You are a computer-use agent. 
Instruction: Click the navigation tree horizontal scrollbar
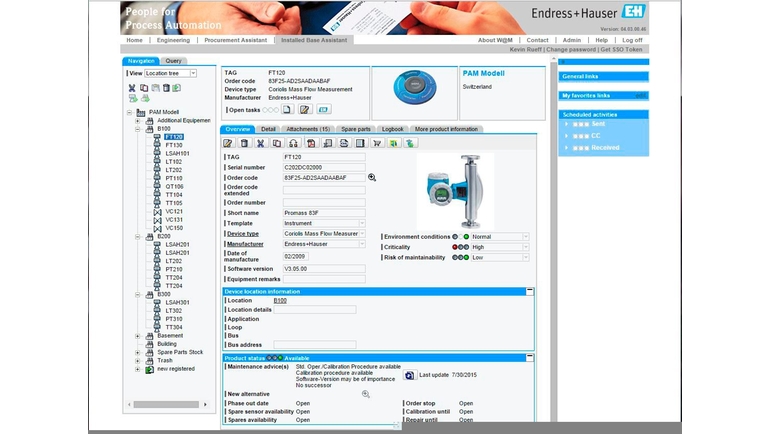pos(166,405)
